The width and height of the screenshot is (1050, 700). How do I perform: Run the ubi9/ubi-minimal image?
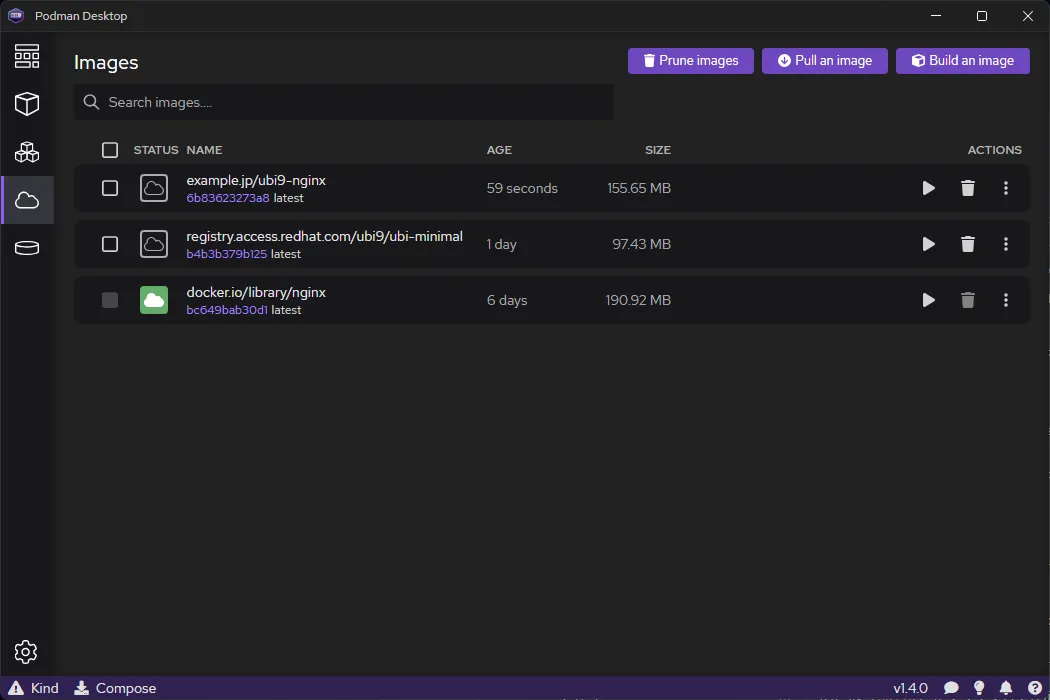tap(928, 244)
